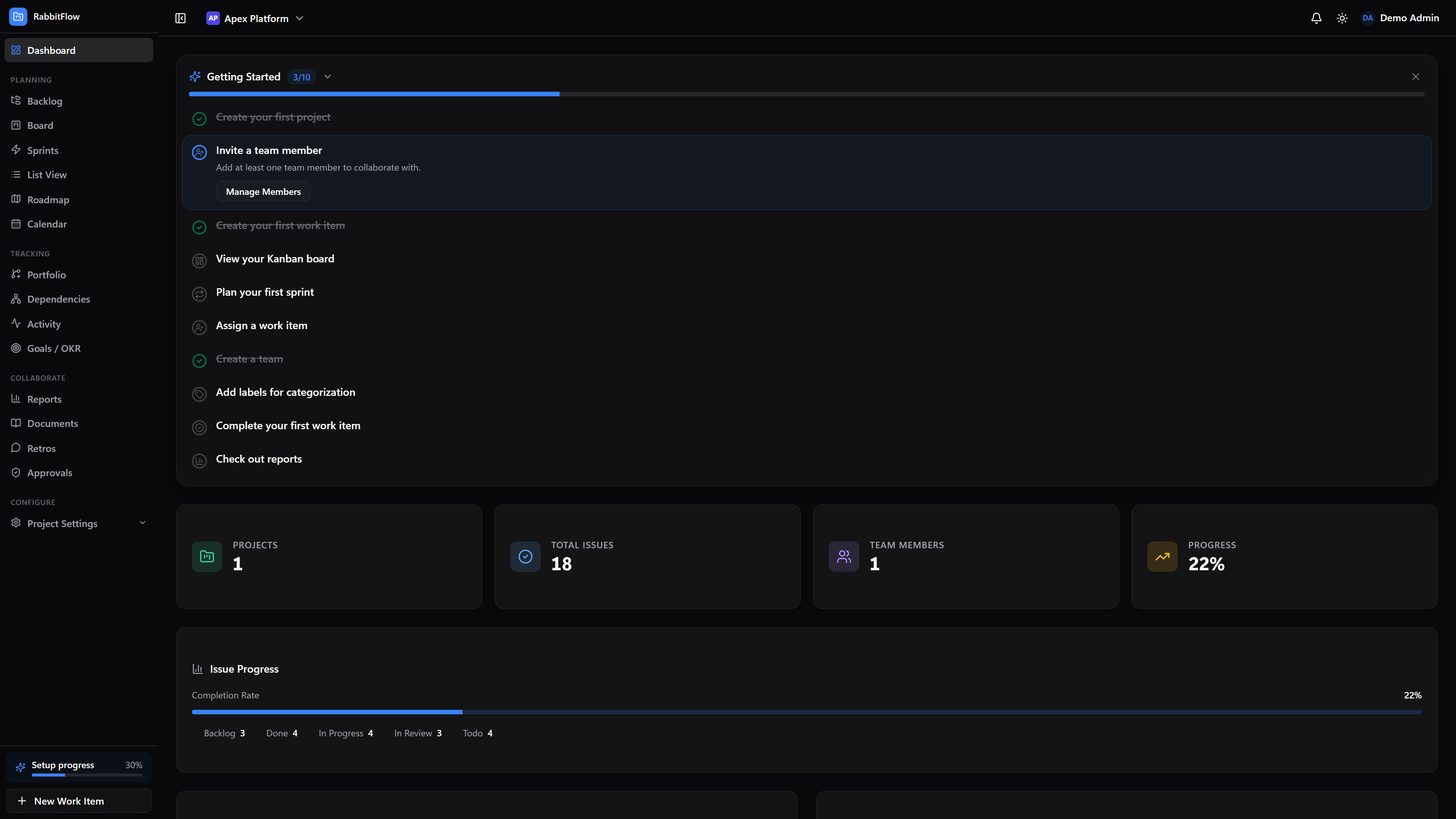This screenshot has height=819, width=1456.
Task: Open Dependencies page
Action: 78,299
